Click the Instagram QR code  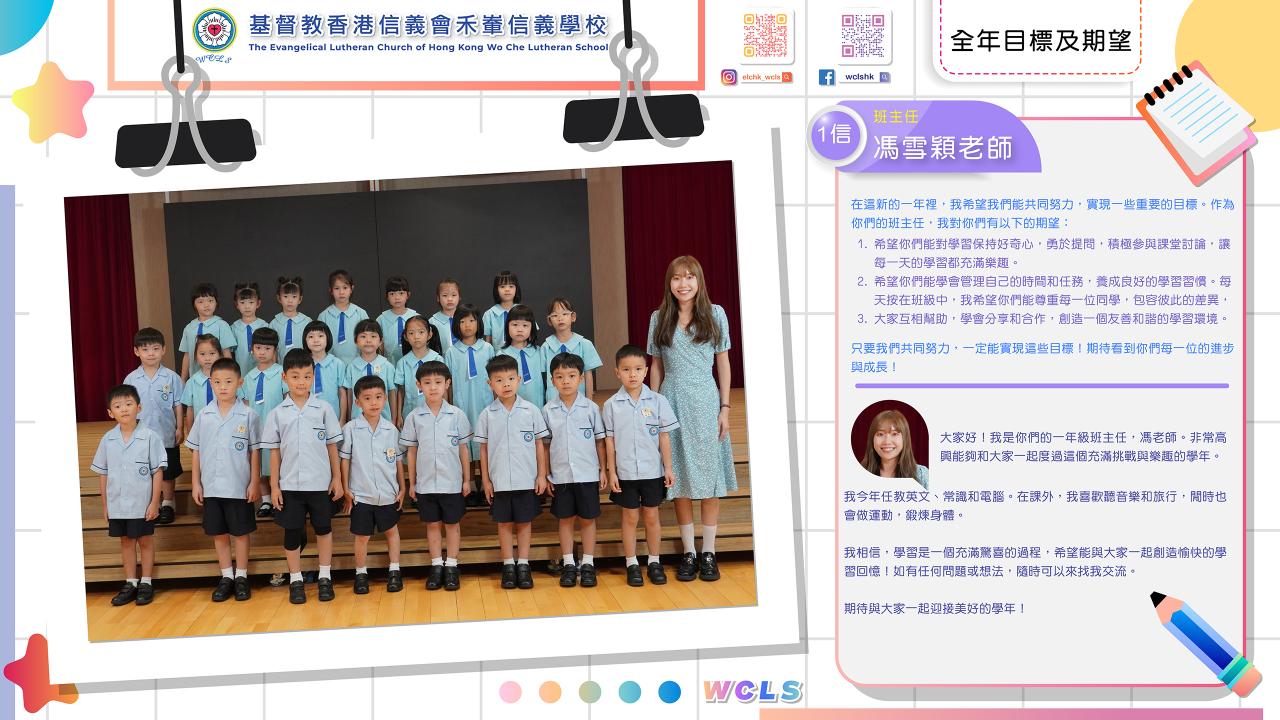click(767, 35)
